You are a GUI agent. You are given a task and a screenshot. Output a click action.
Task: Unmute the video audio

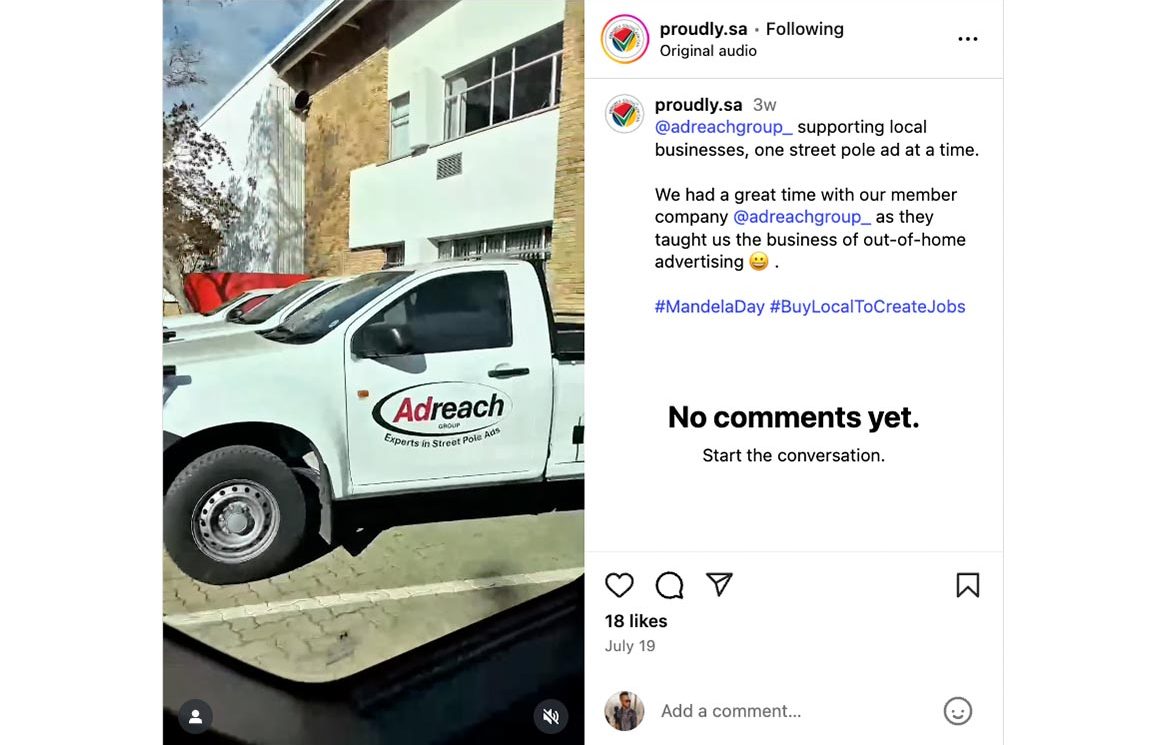(551, 717)
